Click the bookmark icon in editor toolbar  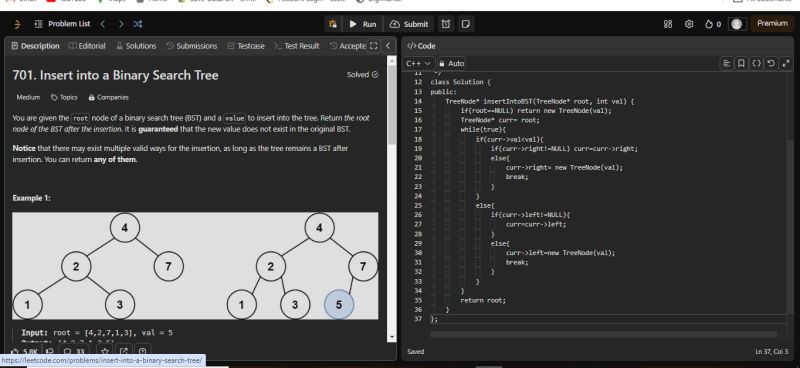741,63
